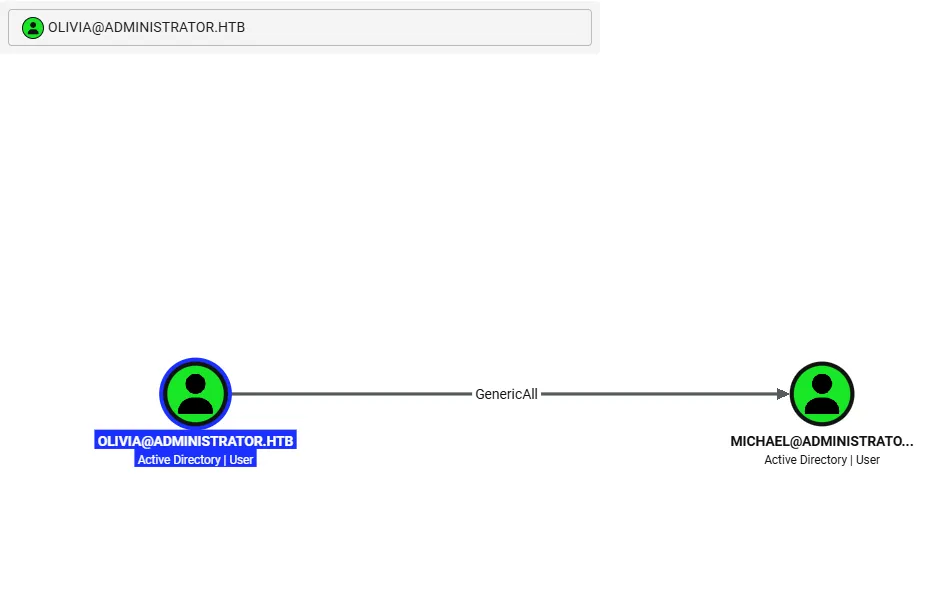The height and width of the screenshot is (589, 936).
Task: Select the GenericAll edge label
Action: click(506, 394)
